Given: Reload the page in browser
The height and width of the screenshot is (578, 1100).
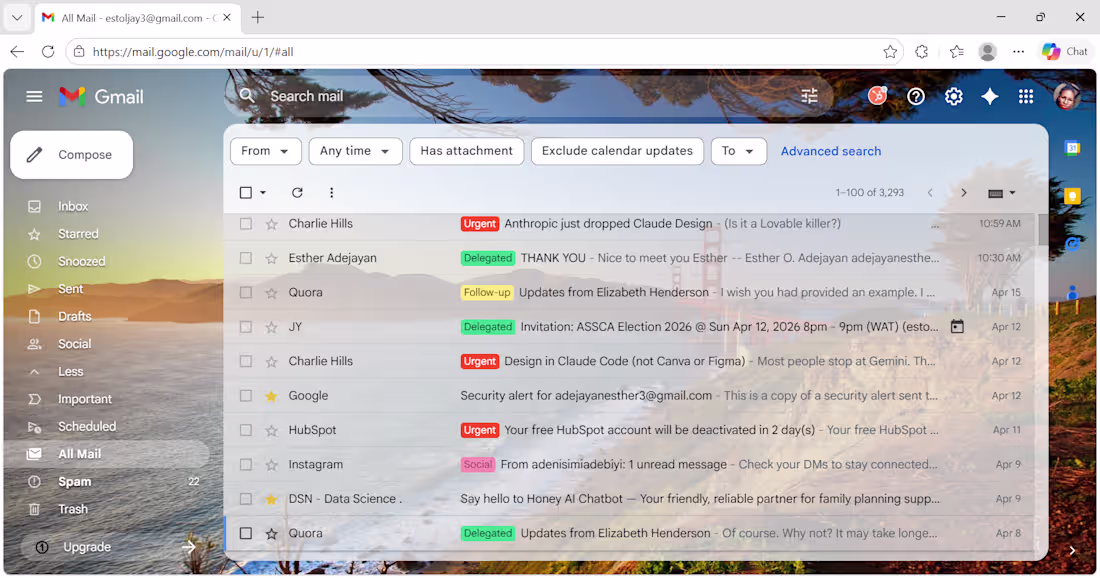Looking at the screenshot, I should 48,51.
